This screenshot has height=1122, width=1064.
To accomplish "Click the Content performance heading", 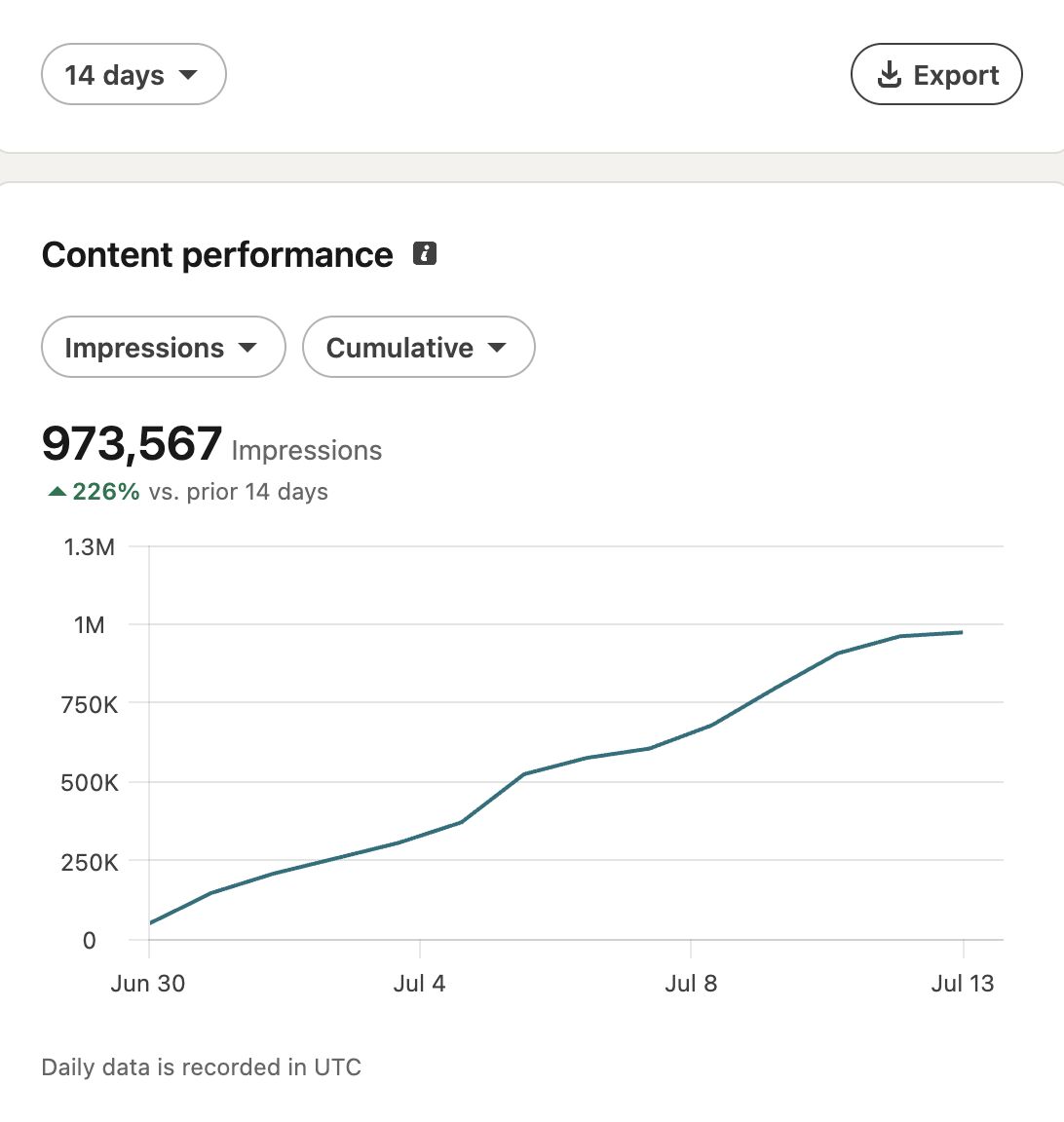I will (217, 255).
